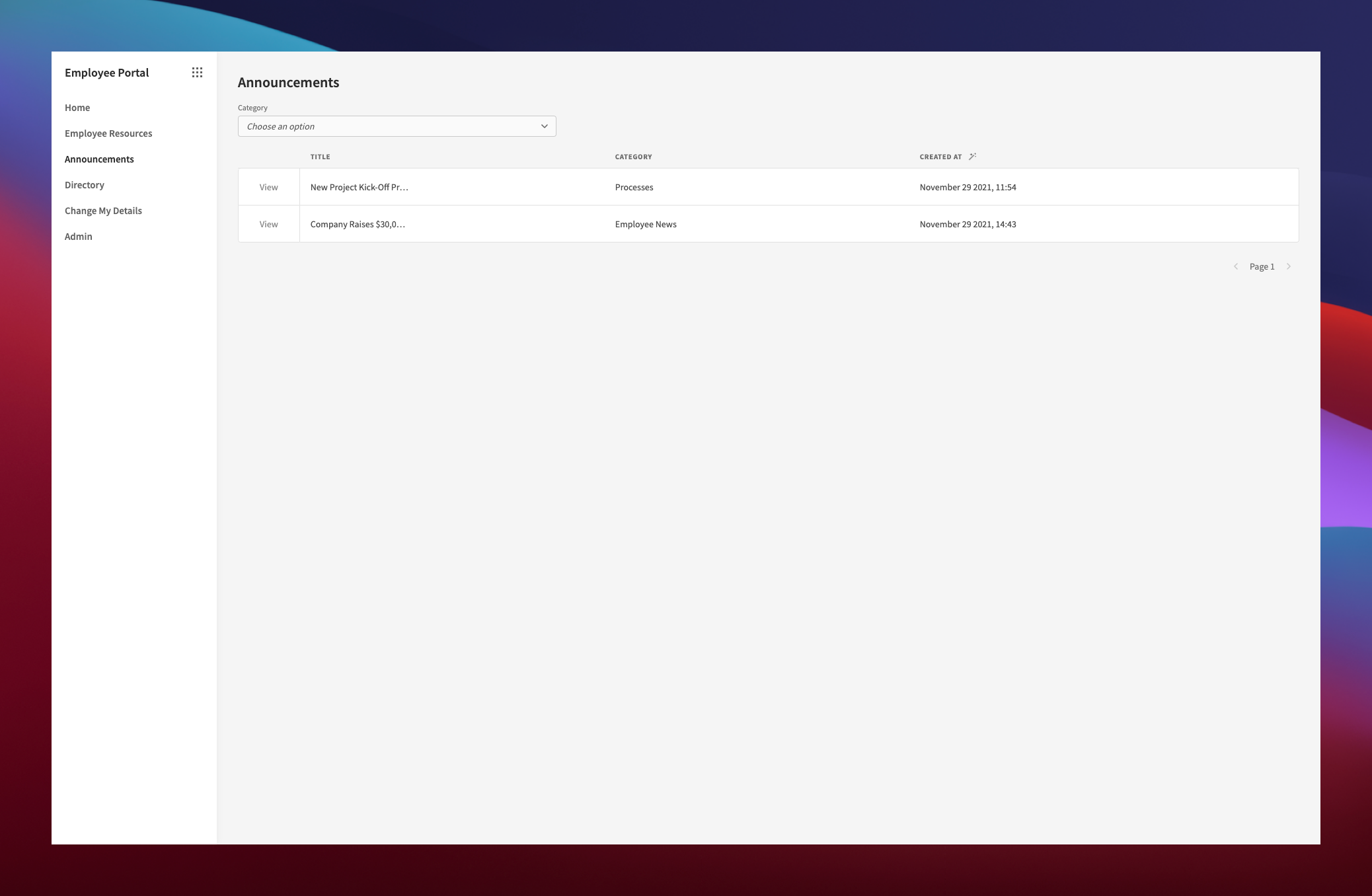
Task: Click View button for Company Raises $30,0...
Action: (269, 223)
